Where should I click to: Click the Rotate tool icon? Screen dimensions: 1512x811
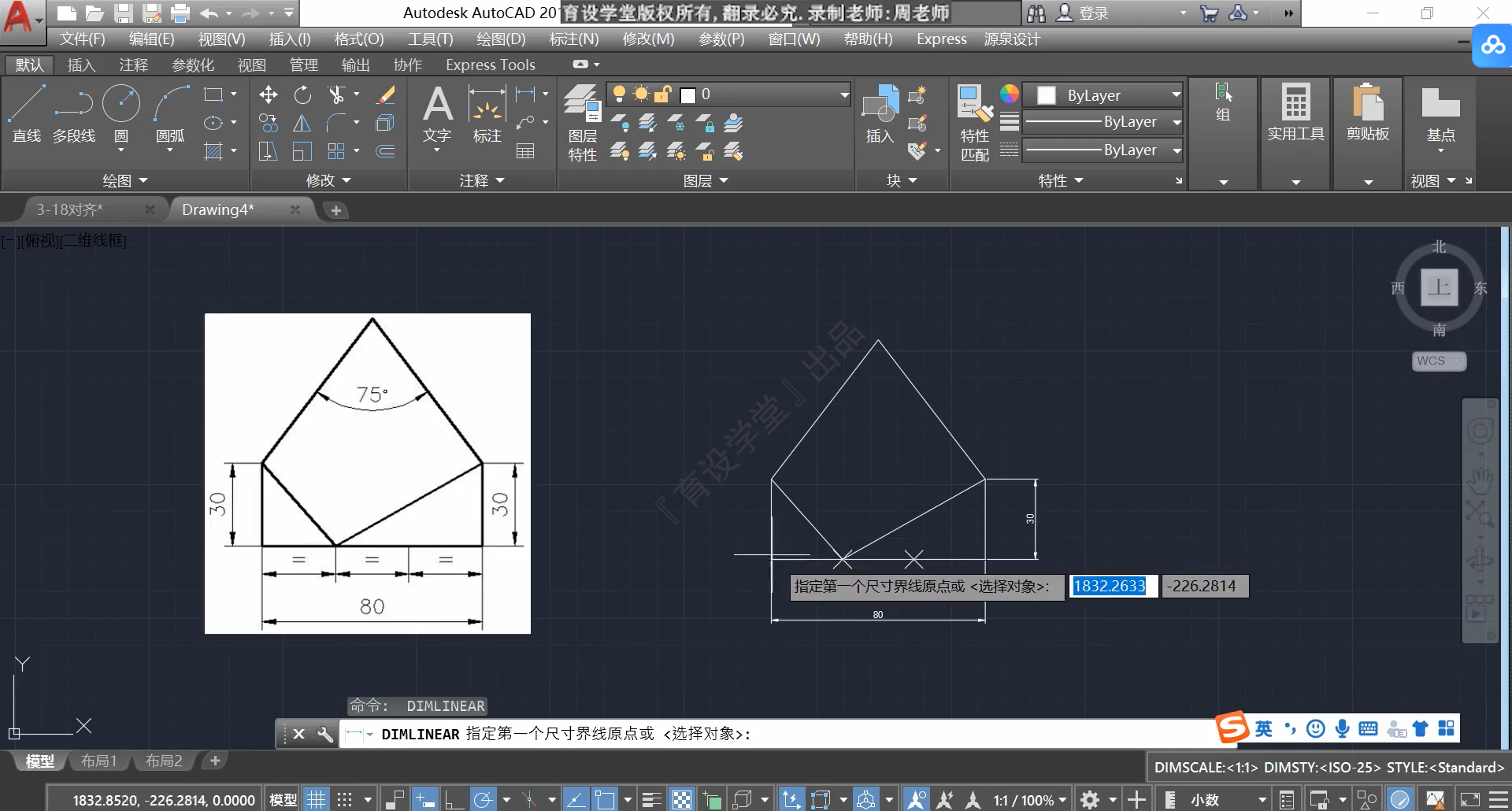coord(302,95)
